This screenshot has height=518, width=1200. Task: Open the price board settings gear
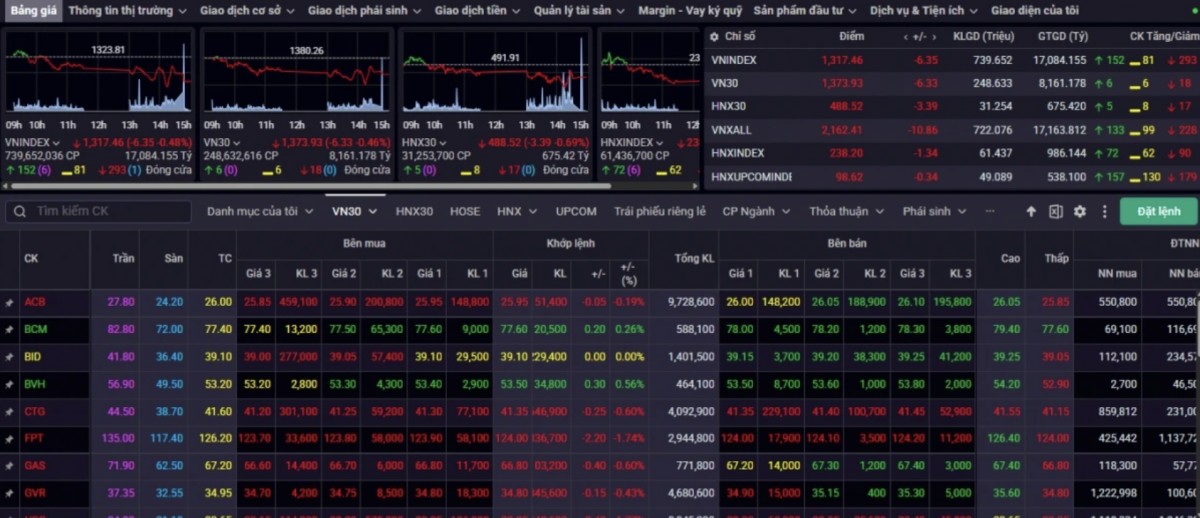(x=1080, y=212)
